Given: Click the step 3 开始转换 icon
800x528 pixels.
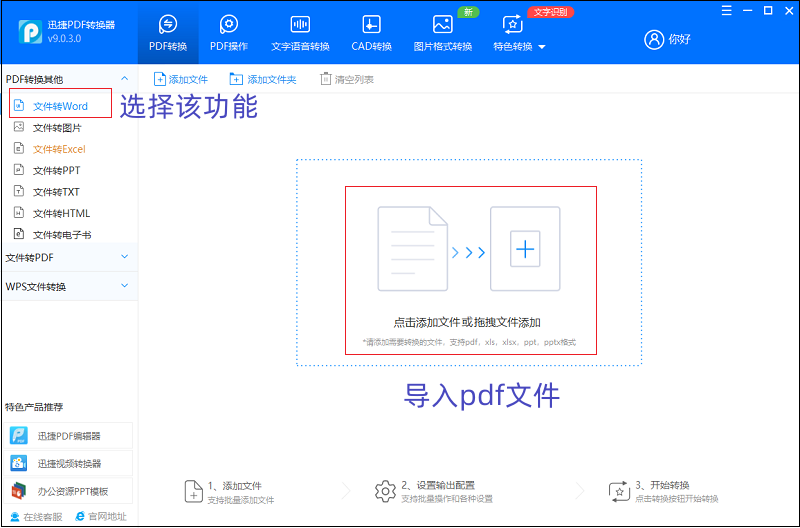Looking at the screenshot, I should click(619, 492).
